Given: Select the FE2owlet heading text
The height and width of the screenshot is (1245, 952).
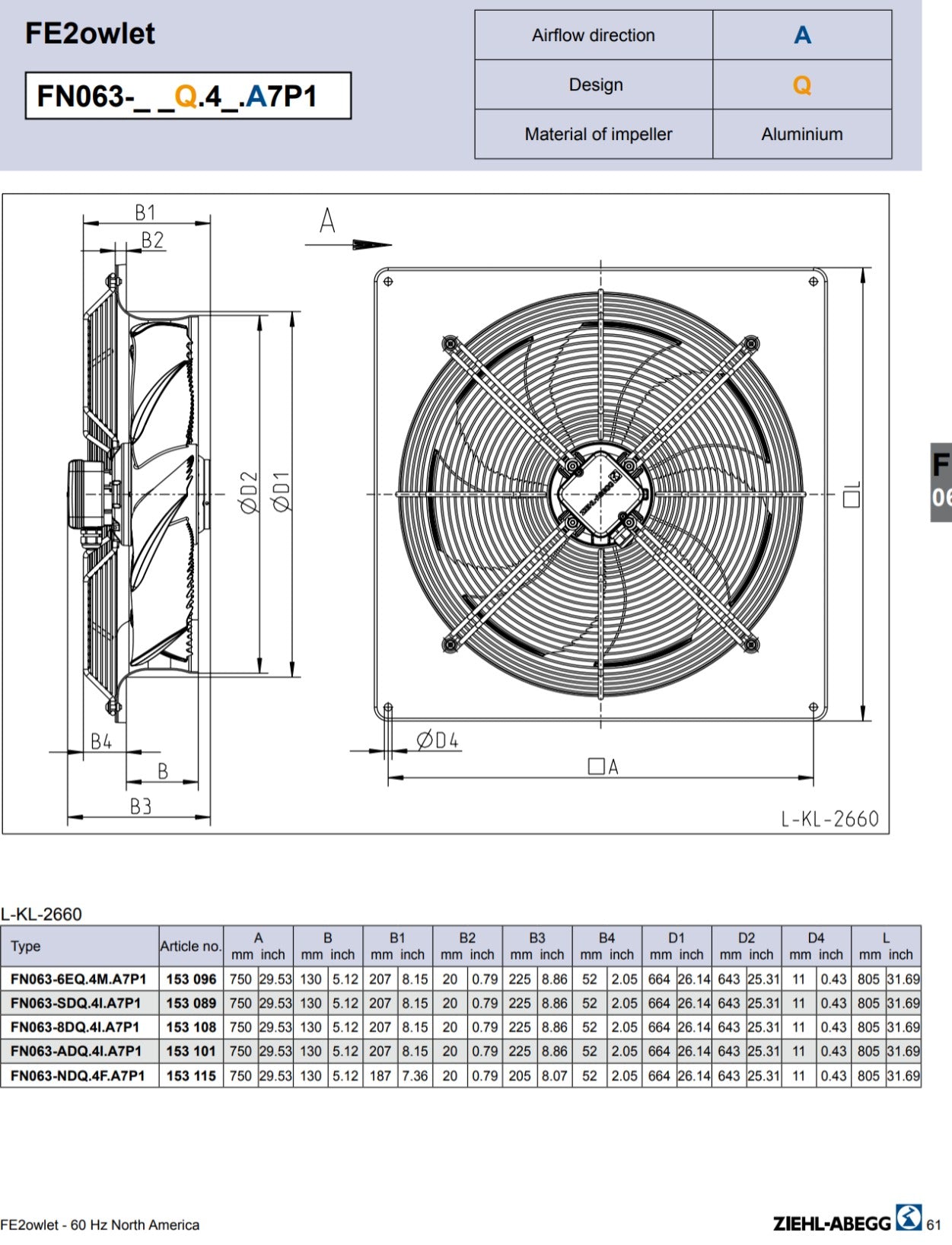Looking at the screenshot, I should point(90,33).
